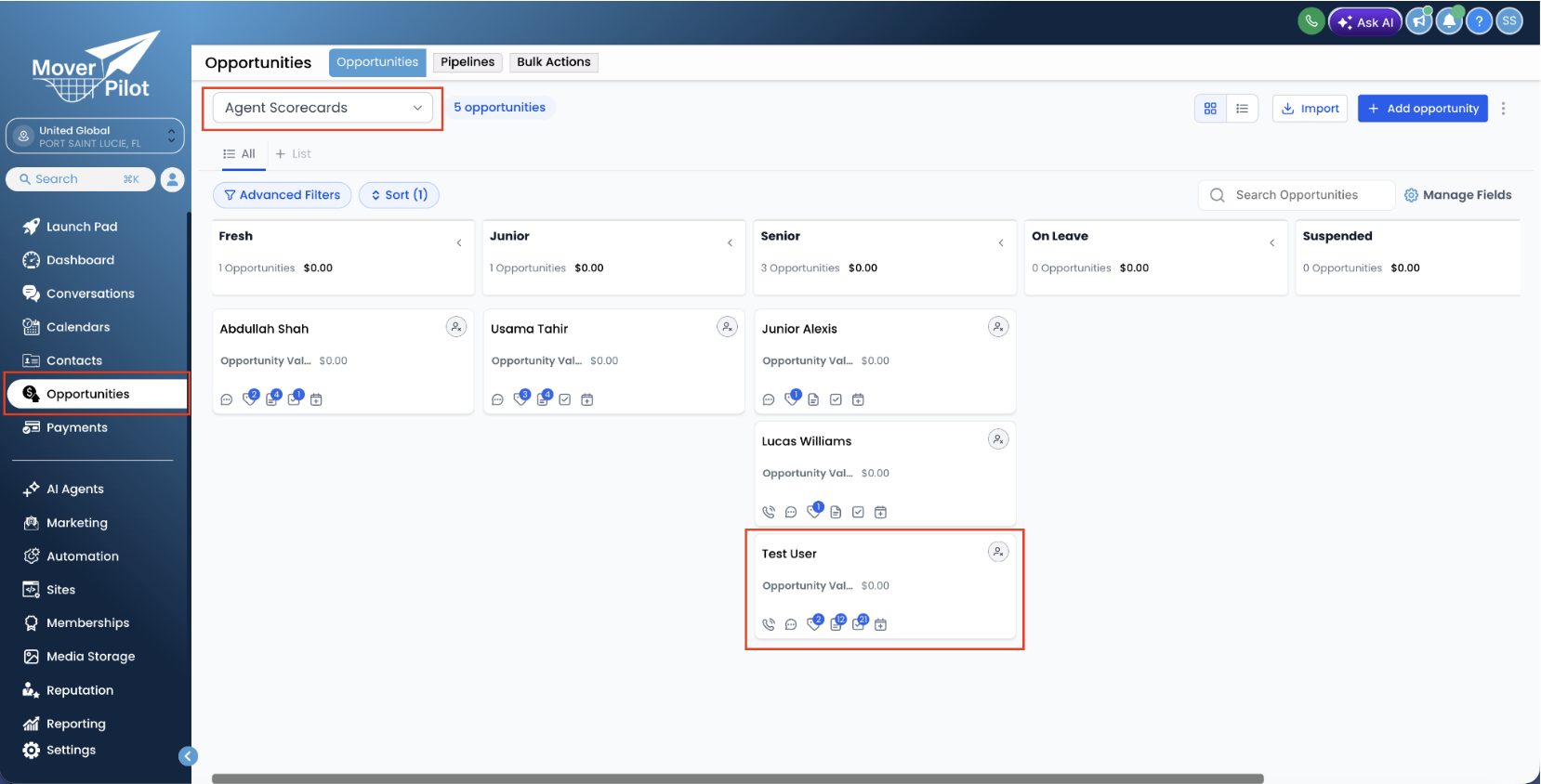Viewport: 1541px width, 784px height.
Task: Open the notifications bell icon
Action: coord(1449,21)
